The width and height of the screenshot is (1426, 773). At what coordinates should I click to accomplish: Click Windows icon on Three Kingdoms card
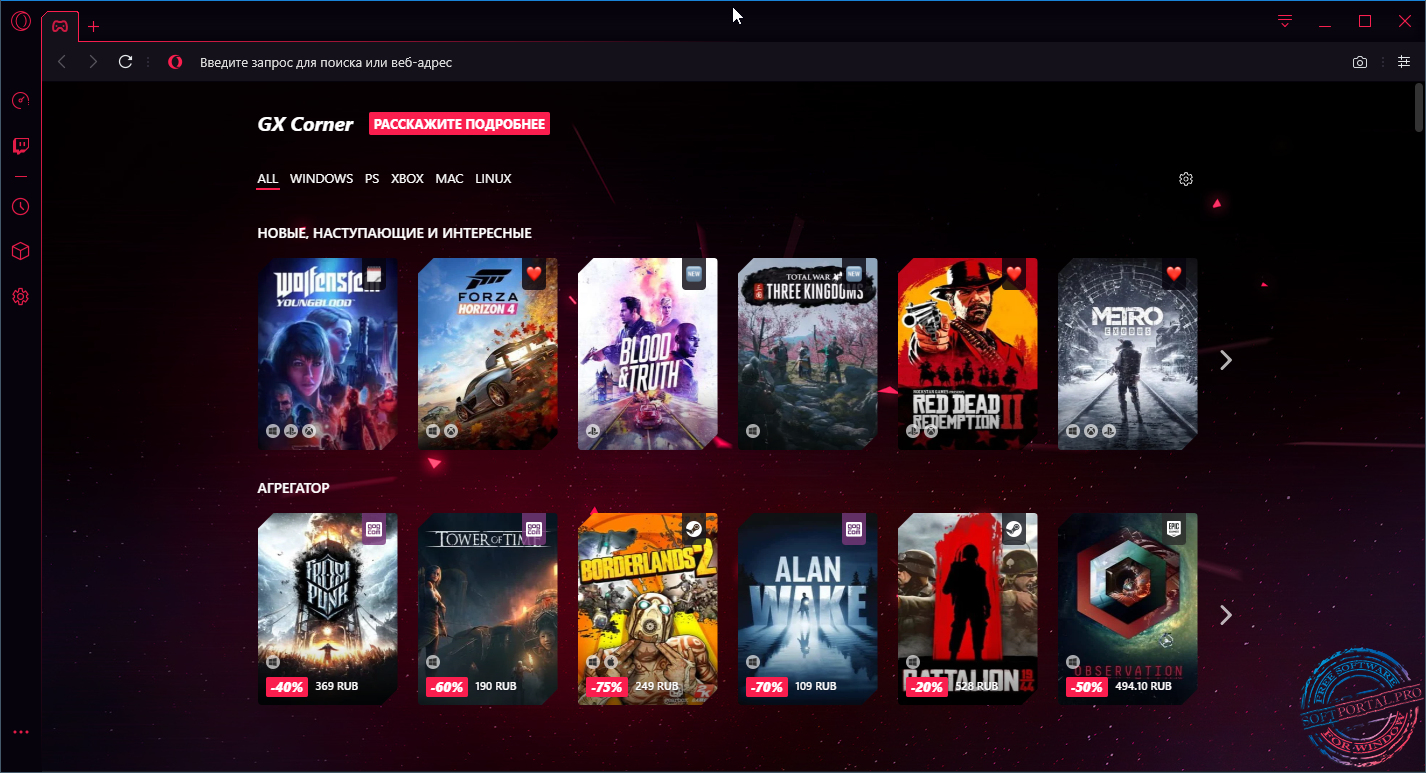752,431
